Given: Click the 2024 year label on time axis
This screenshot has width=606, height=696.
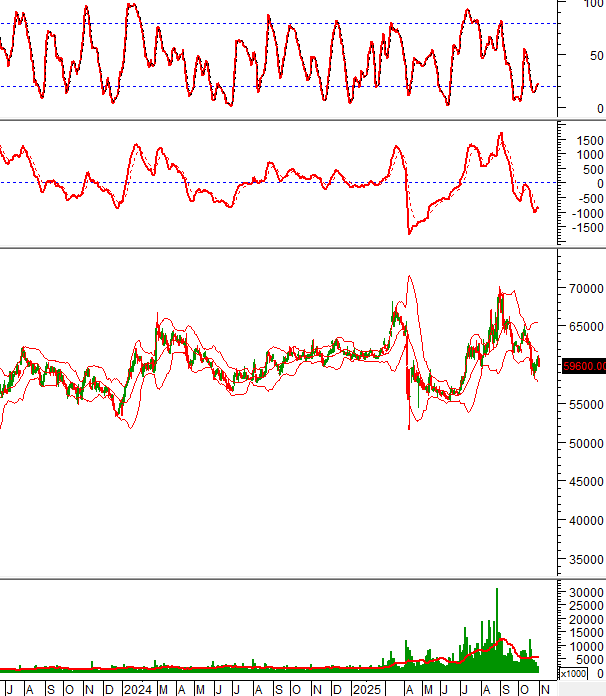Looking at the screenshot, I should tap(137, 690).
